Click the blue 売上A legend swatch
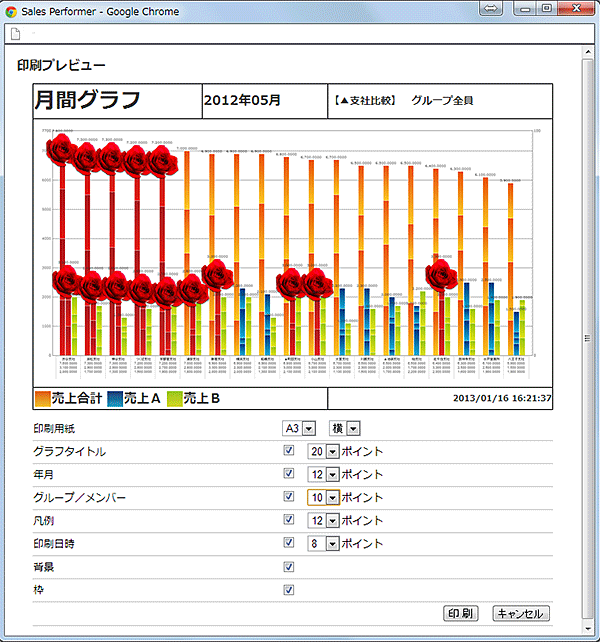Image resolution: width=600 pixels, height=642 pixels. 115,398
